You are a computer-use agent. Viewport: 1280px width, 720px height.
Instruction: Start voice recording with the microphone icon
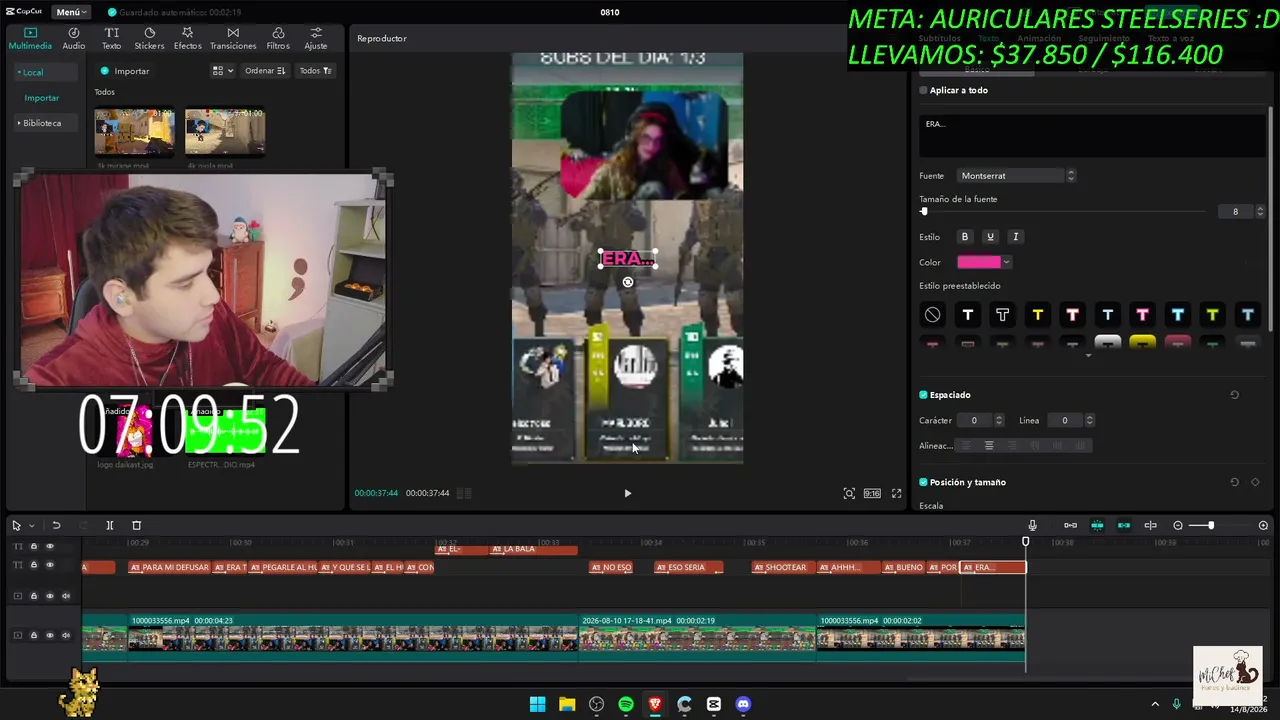(1033, 525)
